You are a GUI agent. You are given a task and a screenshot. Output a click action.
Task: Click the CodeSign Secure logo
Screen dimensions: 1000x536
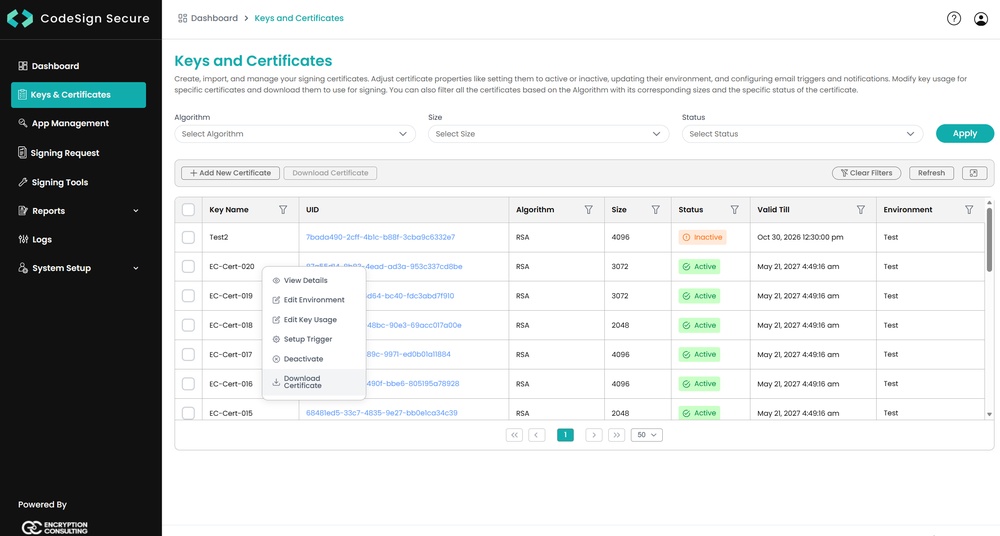[78, 19]
